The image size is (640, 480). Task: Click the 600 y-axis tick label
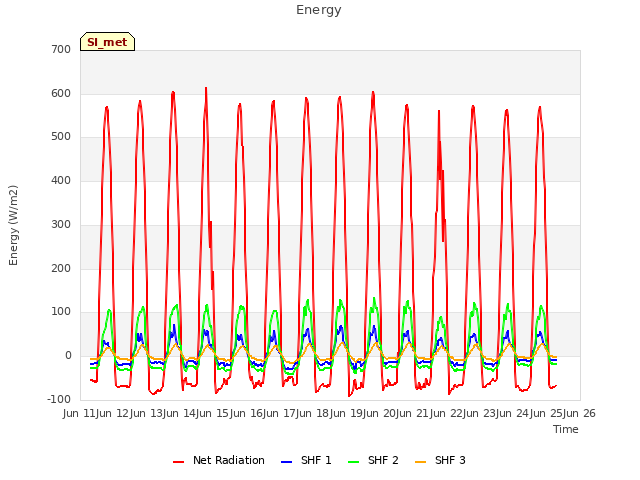coord(61,93)
